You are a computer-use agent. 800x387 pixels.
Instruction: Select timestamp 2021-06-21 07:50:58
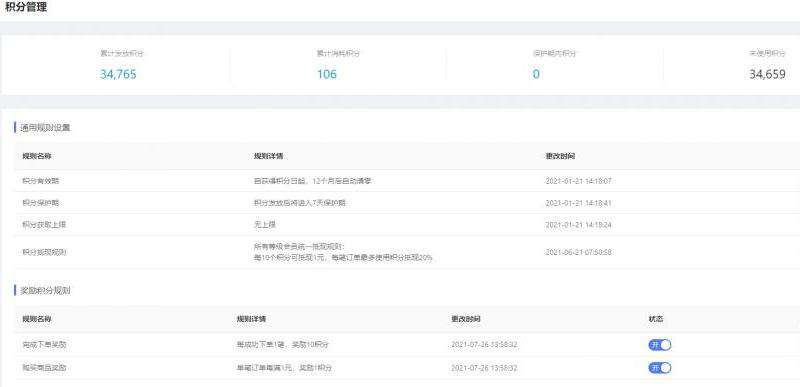point(579,252)
